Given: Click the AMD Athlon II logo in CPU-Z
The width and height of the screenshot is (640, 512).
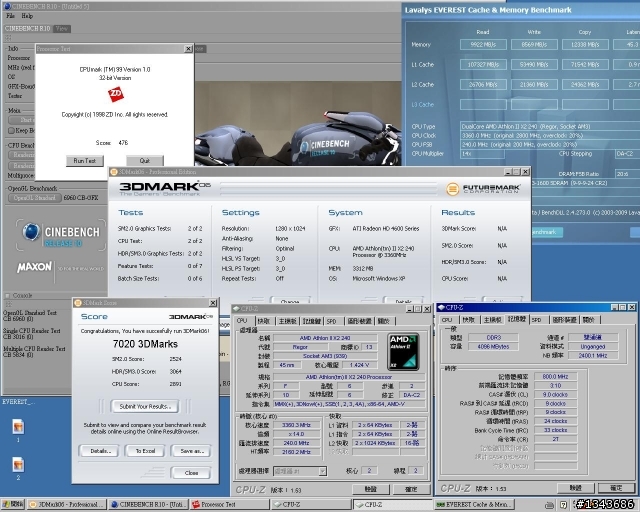Looking at the screenshot, I should click(403, 352).
